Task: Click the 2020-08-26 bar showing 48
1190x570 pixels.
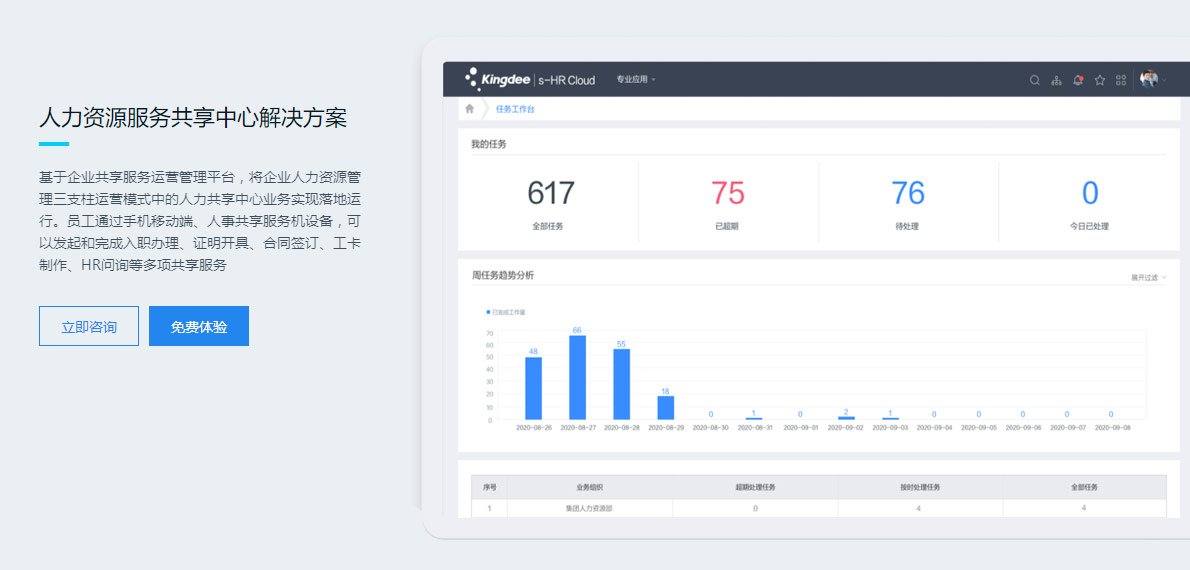Action: tap(534, 388)
